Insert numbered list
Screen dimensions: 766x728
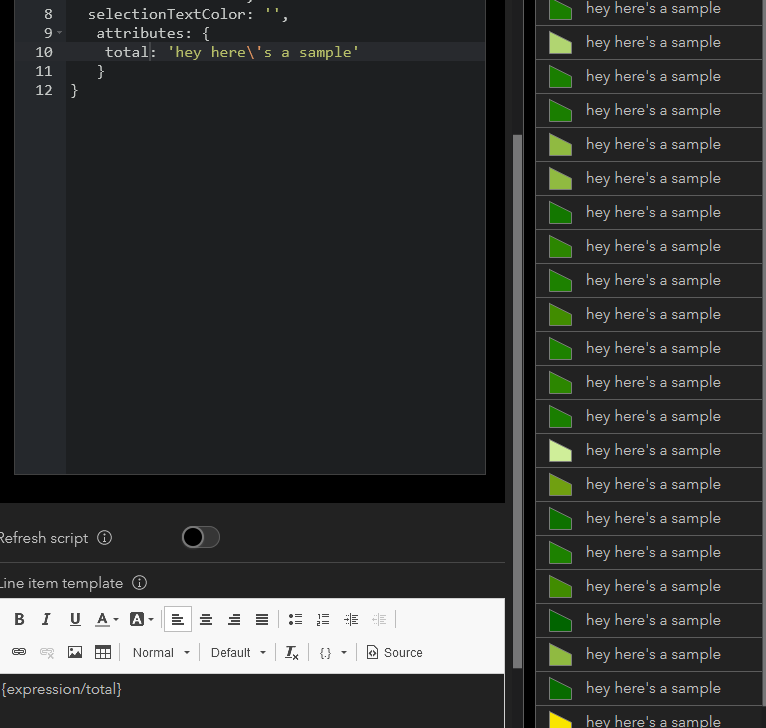coord(323,619)
